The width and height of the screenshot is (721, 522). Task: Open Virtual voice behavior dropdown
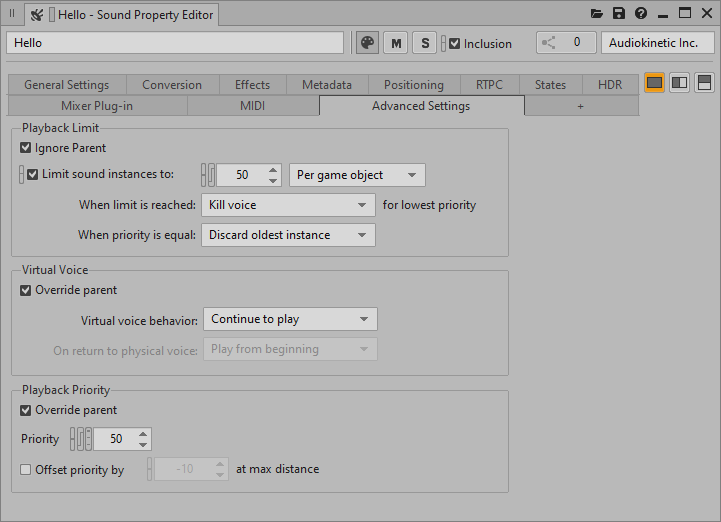point(290,319)
